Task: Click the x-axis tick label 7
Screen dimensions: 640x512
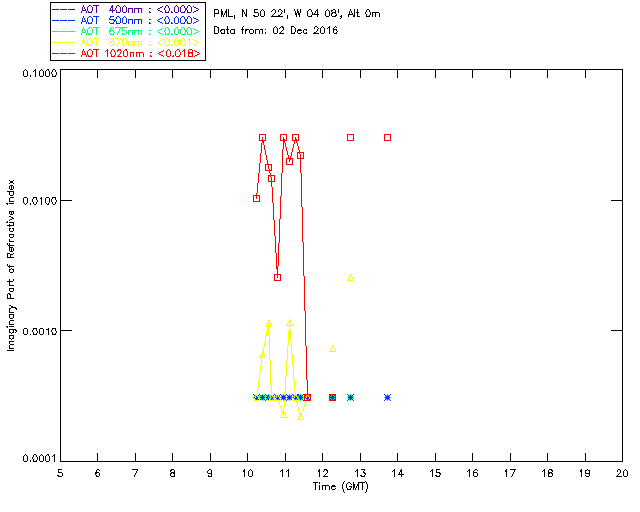Action: pos(135,473)
